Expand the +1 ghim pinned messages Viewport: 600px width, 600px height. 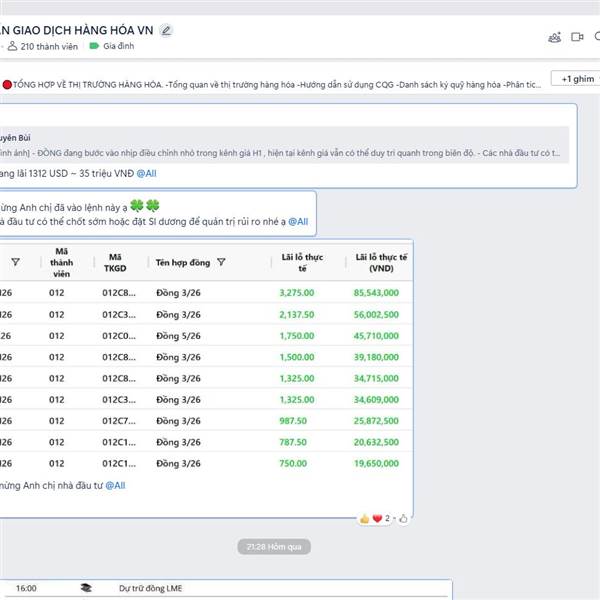coord(577,78)
